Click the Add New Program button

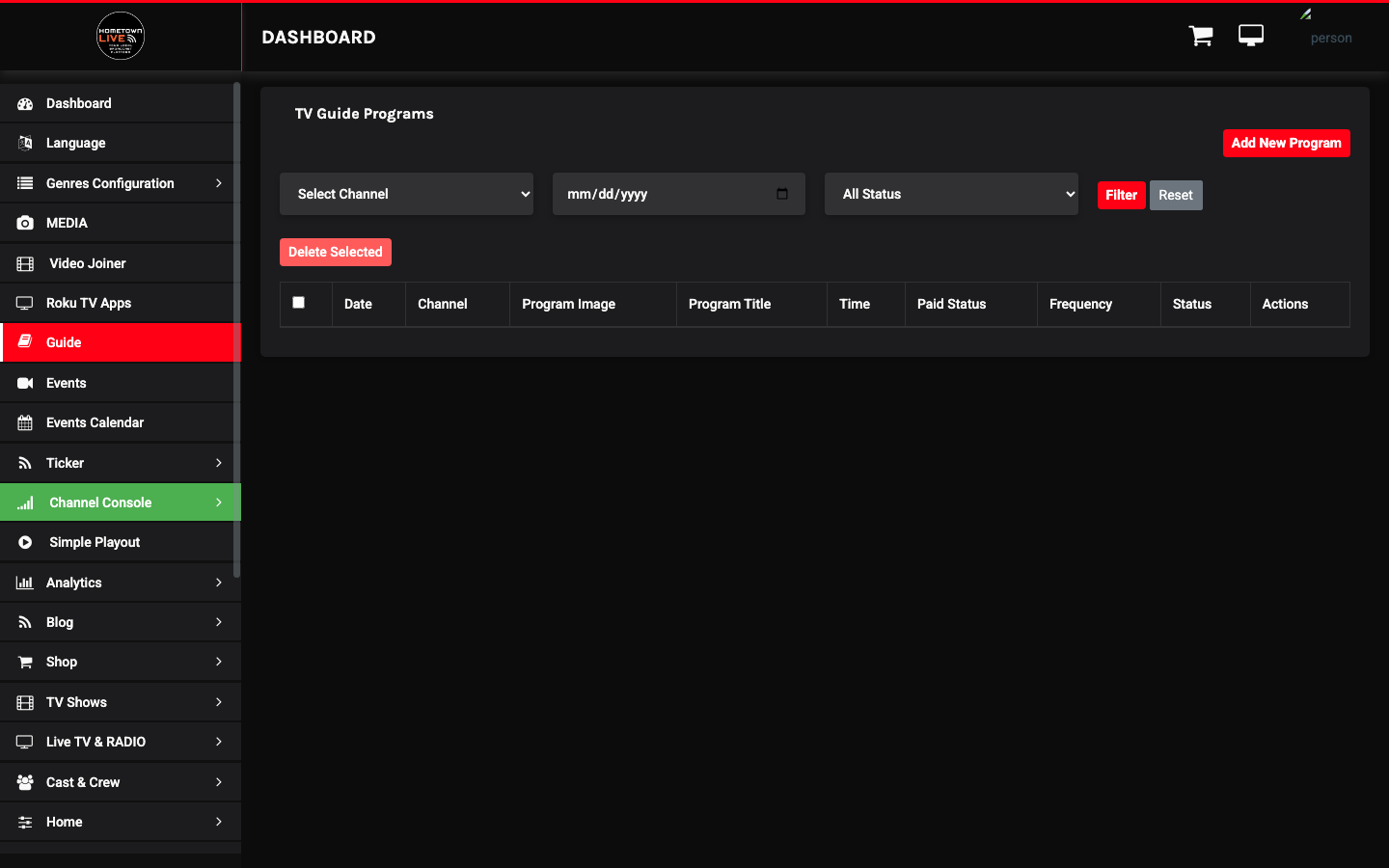[1286, 143]
